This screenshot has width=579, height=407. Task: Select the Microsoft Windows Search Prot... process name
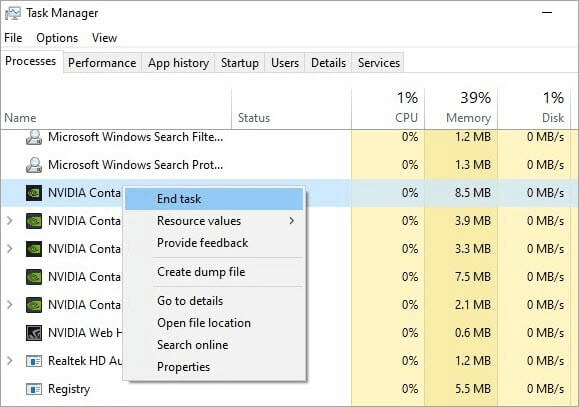coord(136,165)
